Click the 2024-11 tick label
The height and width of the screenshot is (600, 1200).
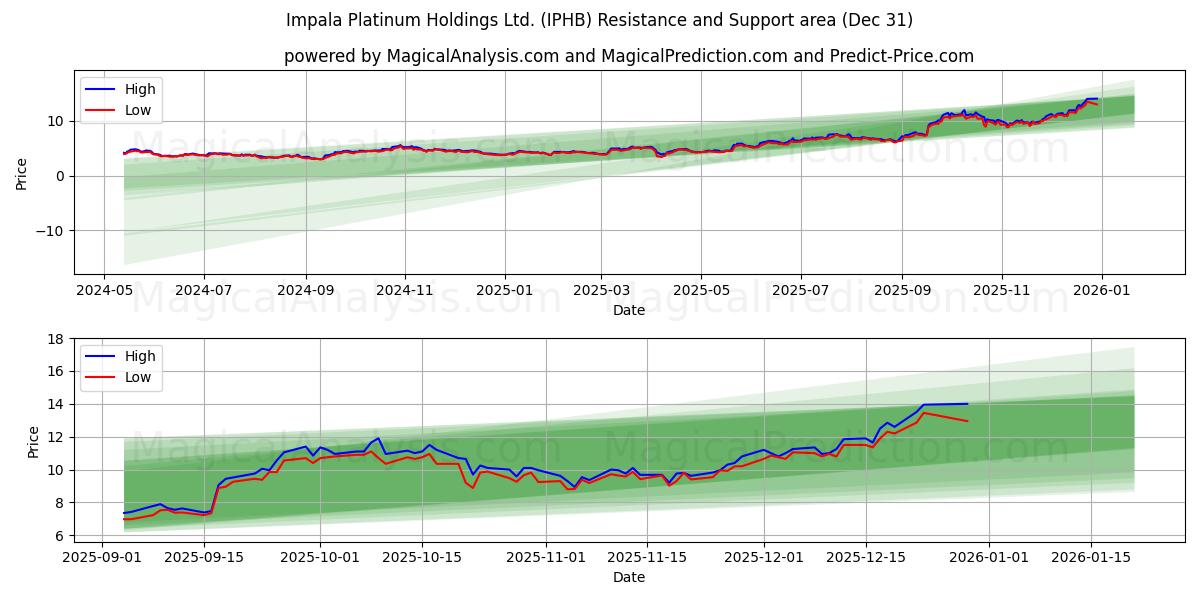405,290
